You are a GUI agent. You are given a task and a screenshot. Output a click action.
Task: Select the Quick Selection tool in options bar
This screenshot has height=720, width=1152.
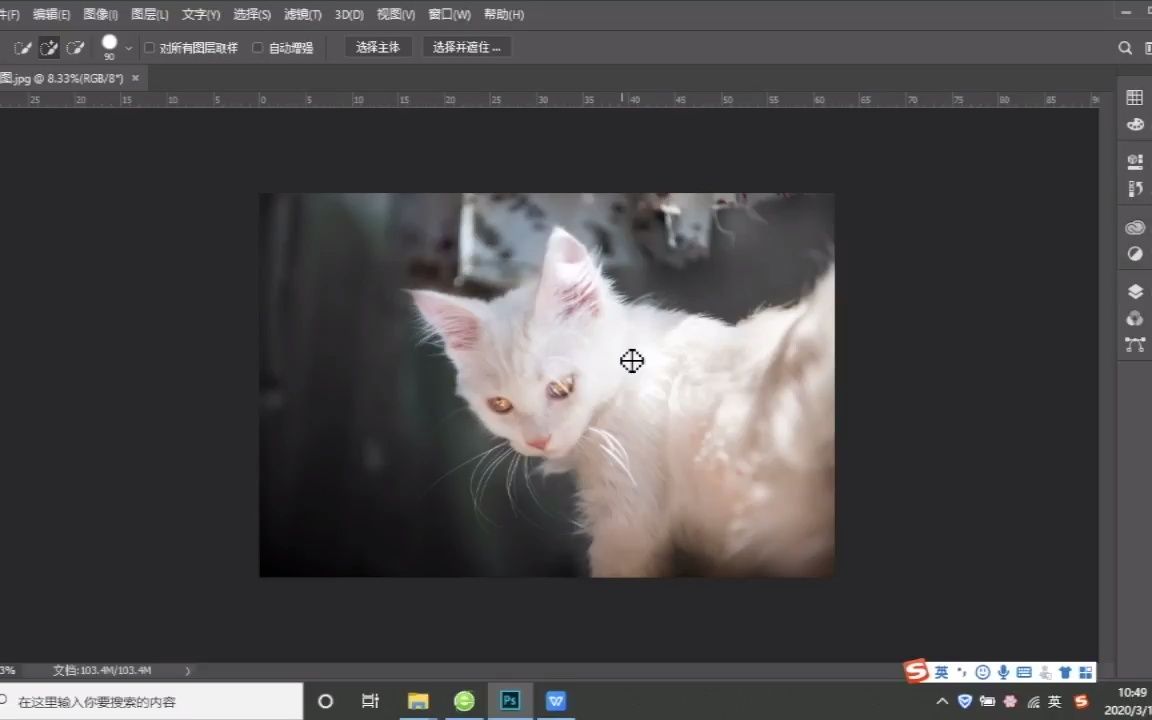(x=22, y=47)
